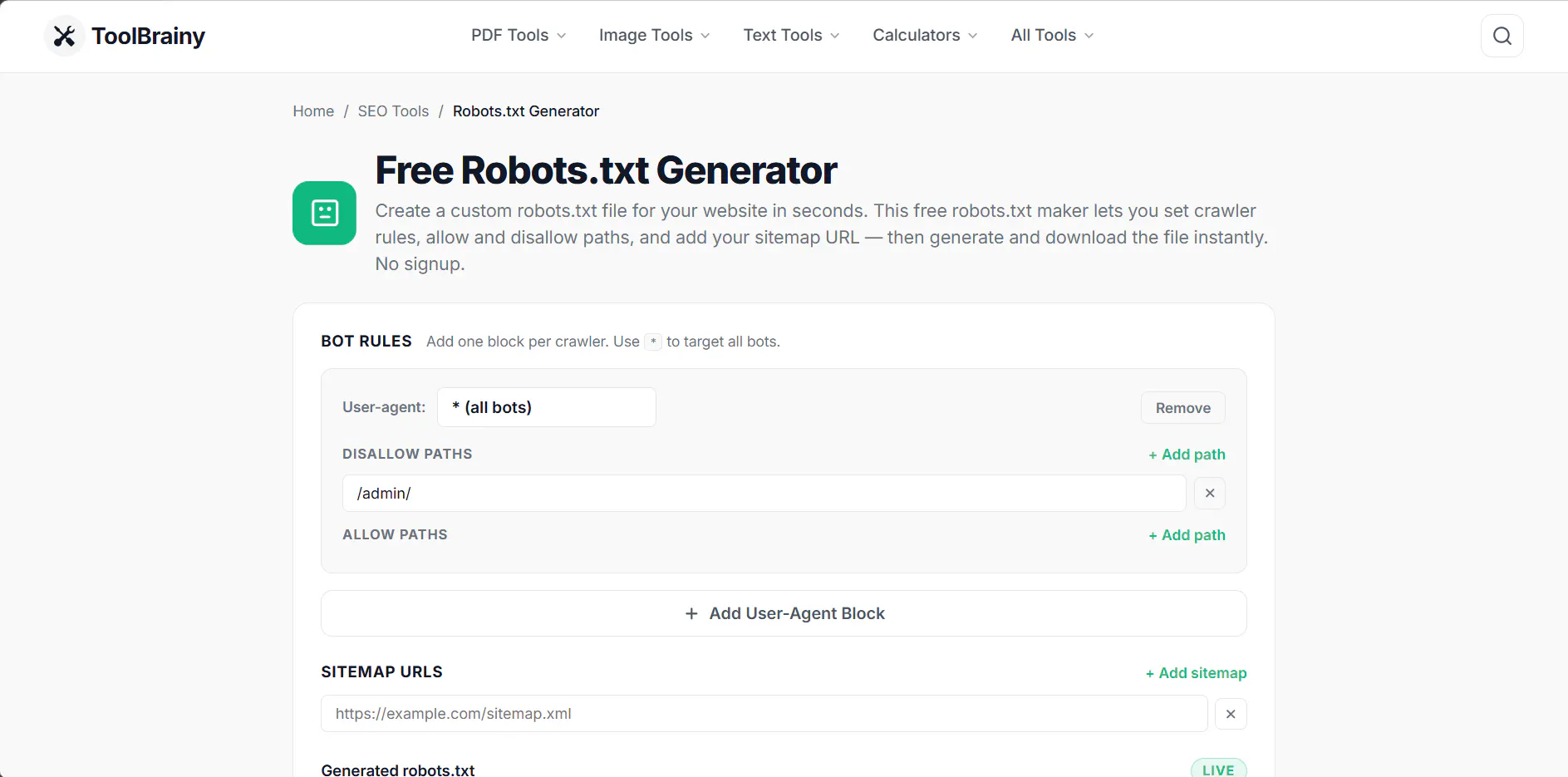Add a path under Allow Paths
The height and width of the screenshot is (777, 1568).
(1187, 535)
